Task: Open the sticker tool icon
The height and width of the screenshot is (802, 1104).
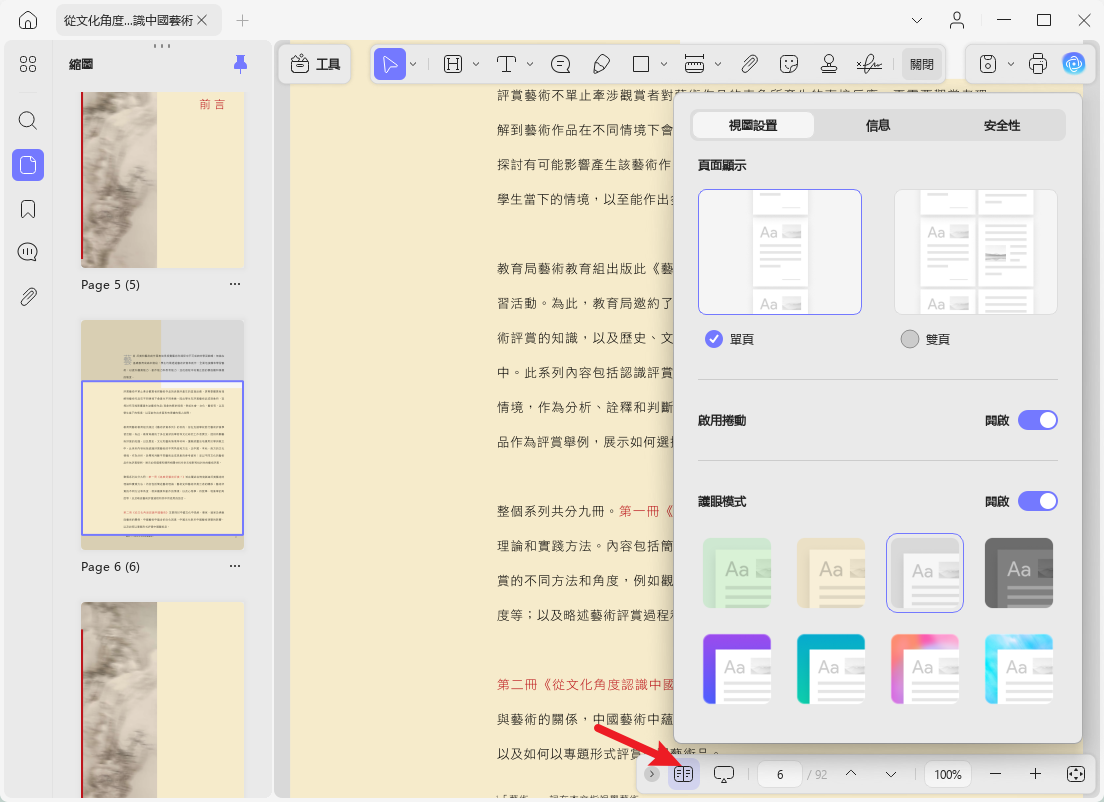Action: tap(789, 64)
